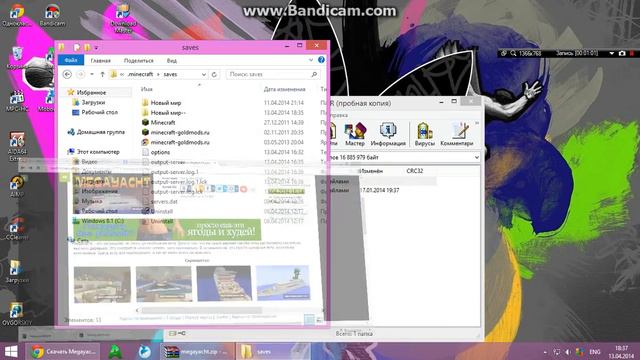Click the CRC32 column header in WinRAR

coord(414,171)
